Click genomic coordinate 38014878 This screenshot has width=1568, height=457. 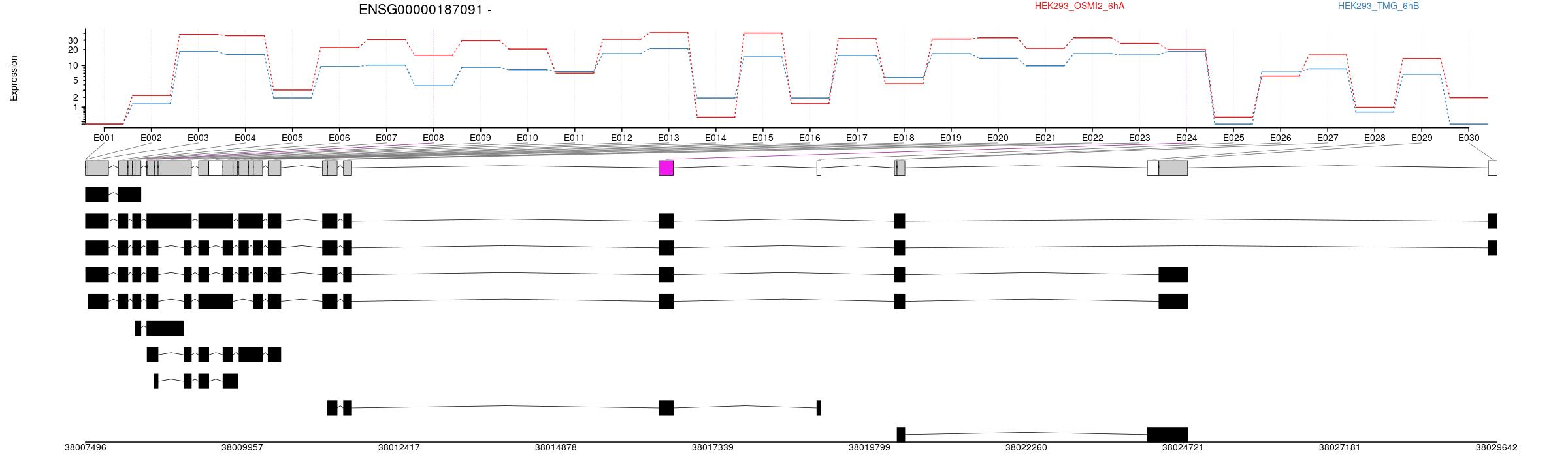556,447
